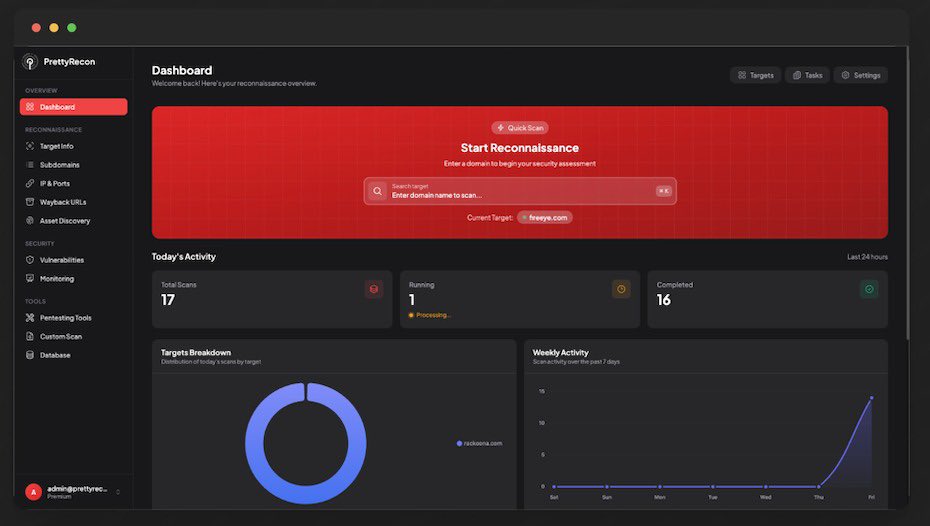Viewport: 930px width, 526px height.
Task: Click the Total Scans red stack icon
Action: point(374,289)
